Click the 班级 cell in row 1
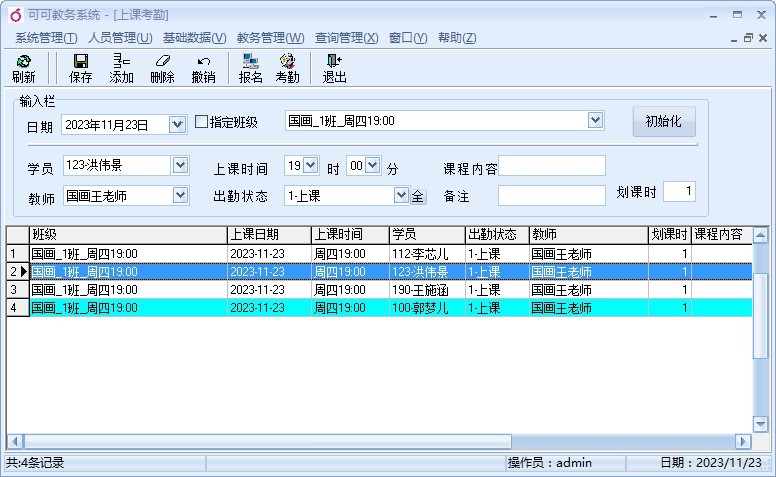Image resolution: width=776 pixels, height=477 pixels. pyautogui.click(x=129, y=254)
